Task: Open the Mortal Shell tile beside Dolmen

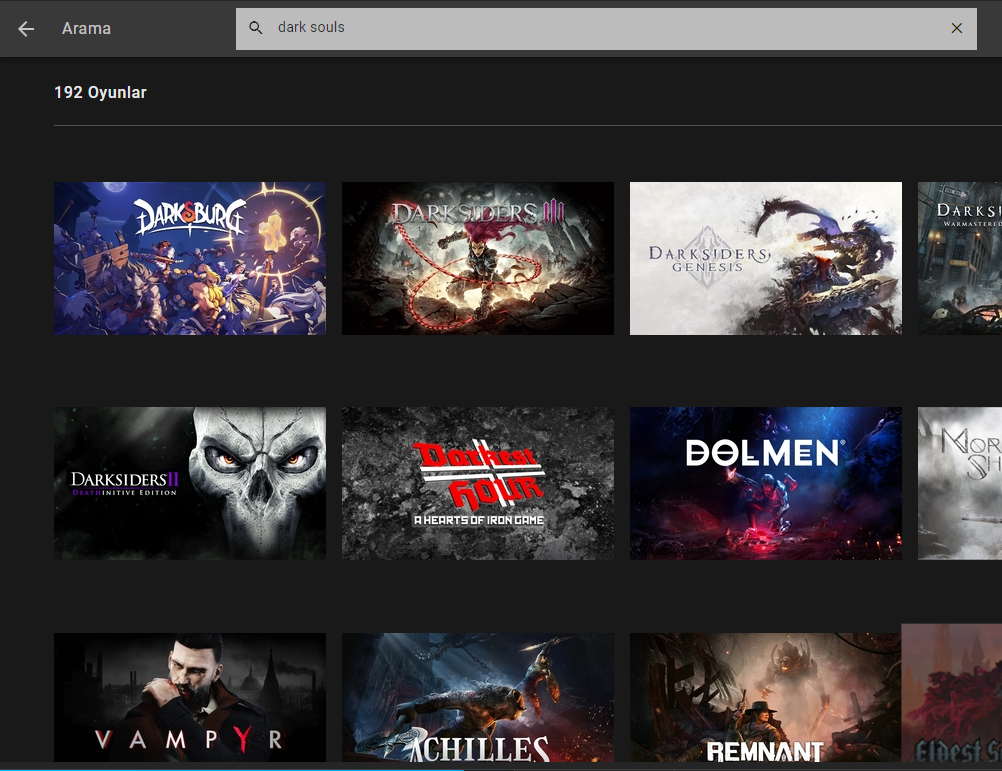Action: (x=960, y=484)
